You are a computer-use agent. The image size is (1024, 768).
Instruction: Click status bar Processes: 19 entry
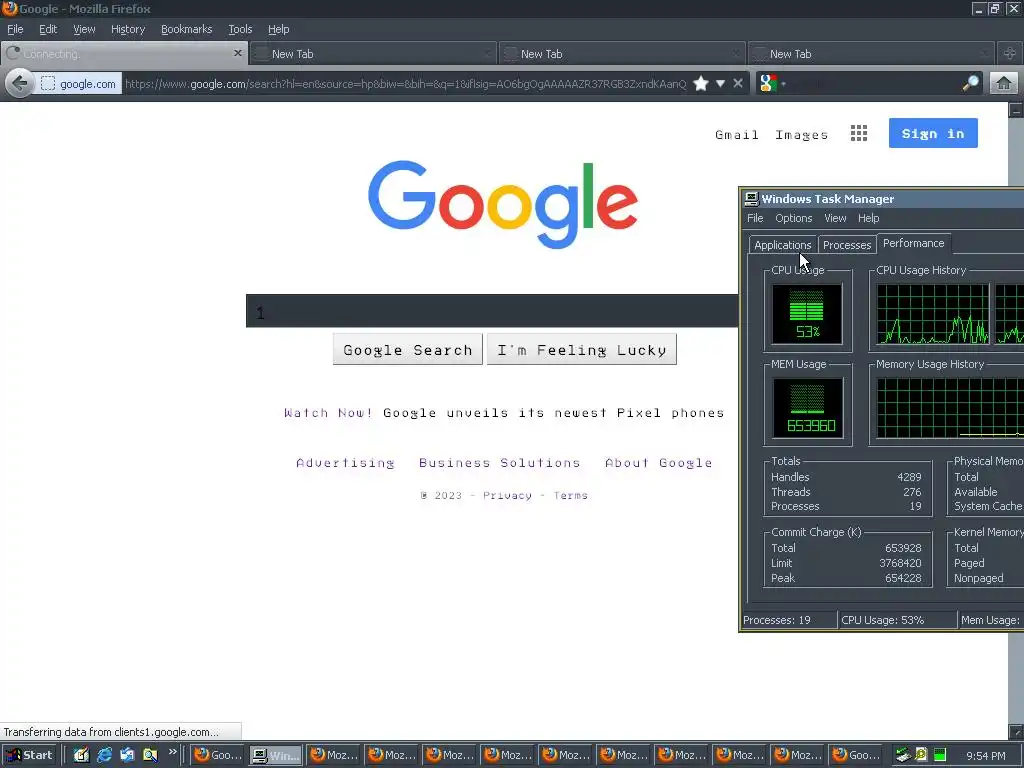point(789,620)
